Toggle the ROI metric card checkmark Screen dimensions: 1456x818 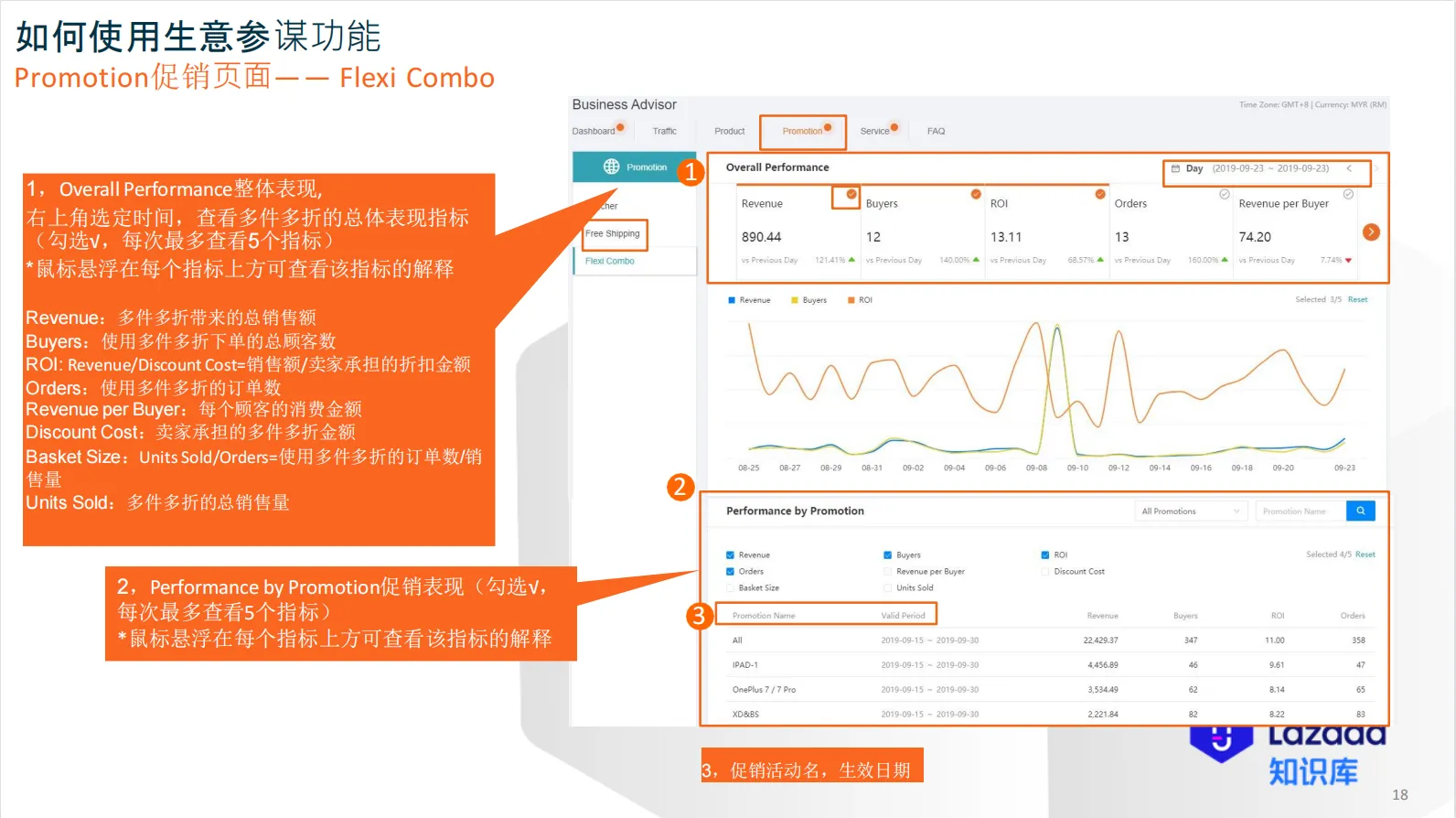click(1100, 194)
